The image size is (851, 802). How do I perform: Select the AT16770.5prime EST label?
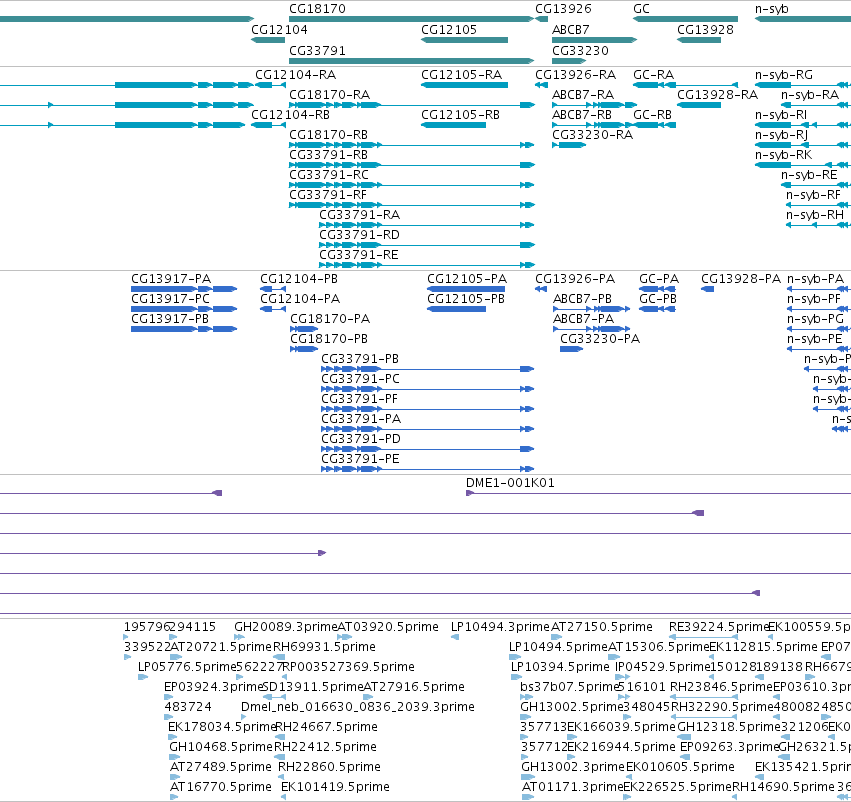pos(221,786)
